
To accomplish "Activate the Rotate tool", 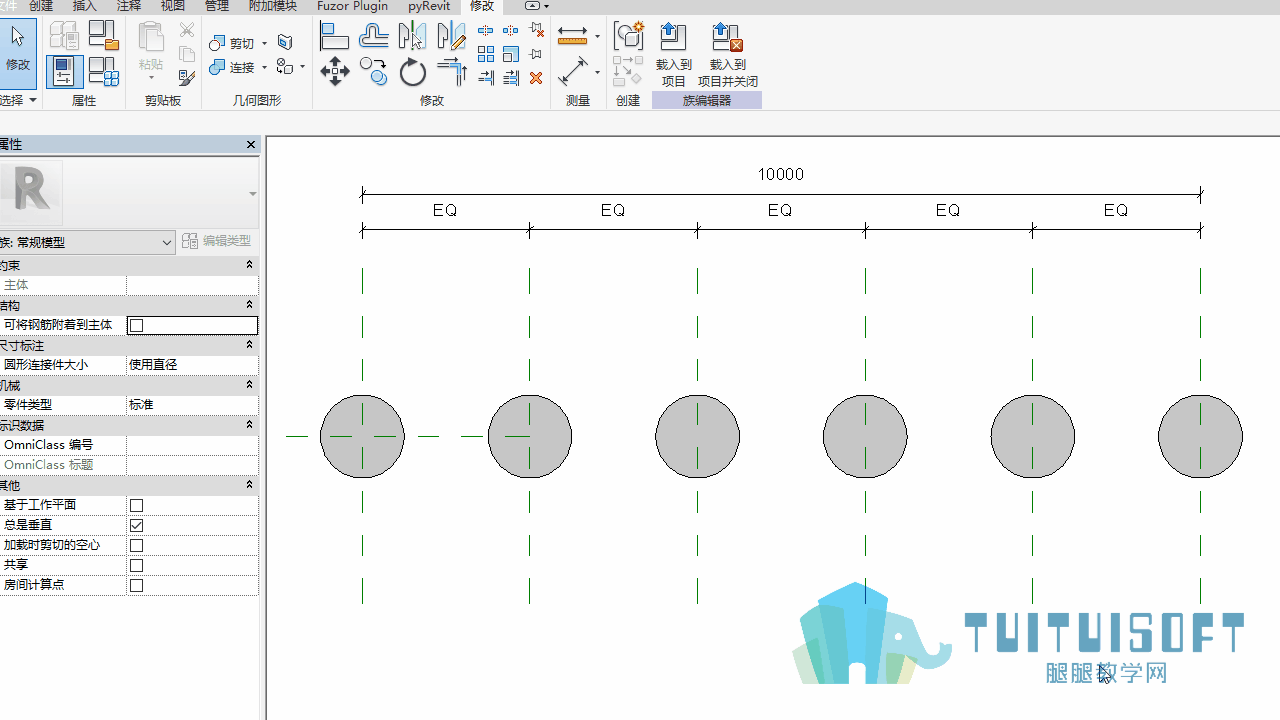I will coord(413,72).
